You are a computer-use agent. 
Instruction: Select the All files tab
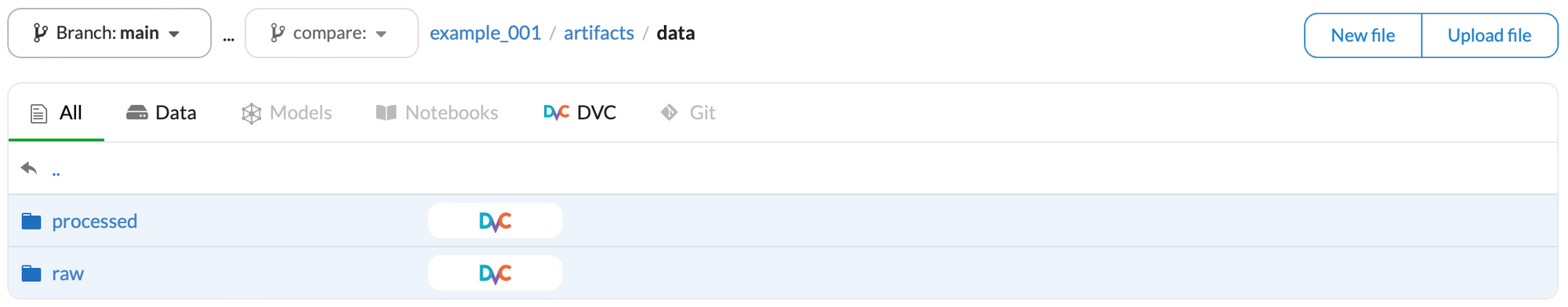(56, 113)
